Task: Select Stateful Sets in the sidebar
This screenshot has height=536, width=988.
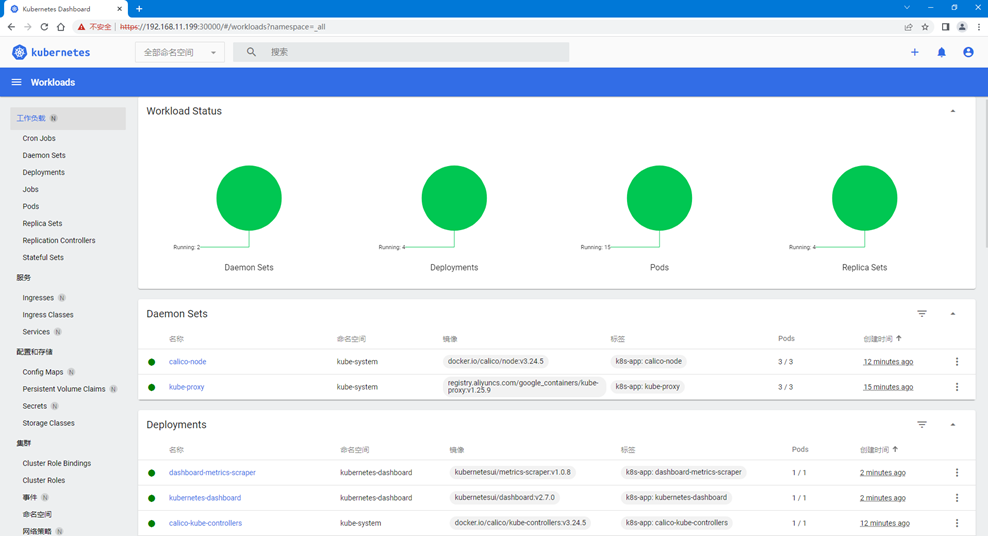Action: 43,257
